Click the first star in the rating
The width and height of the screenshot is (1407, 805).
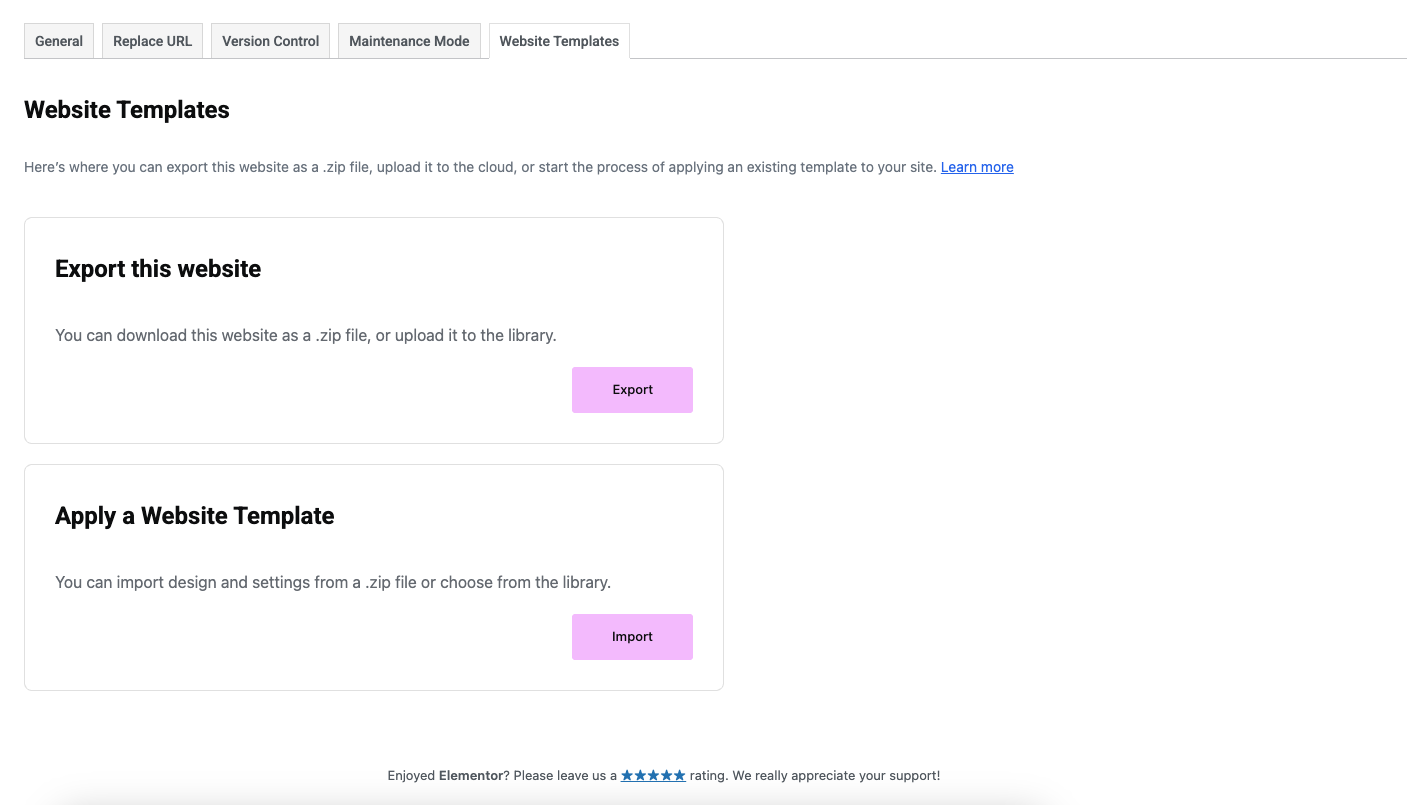click(627, 775)
